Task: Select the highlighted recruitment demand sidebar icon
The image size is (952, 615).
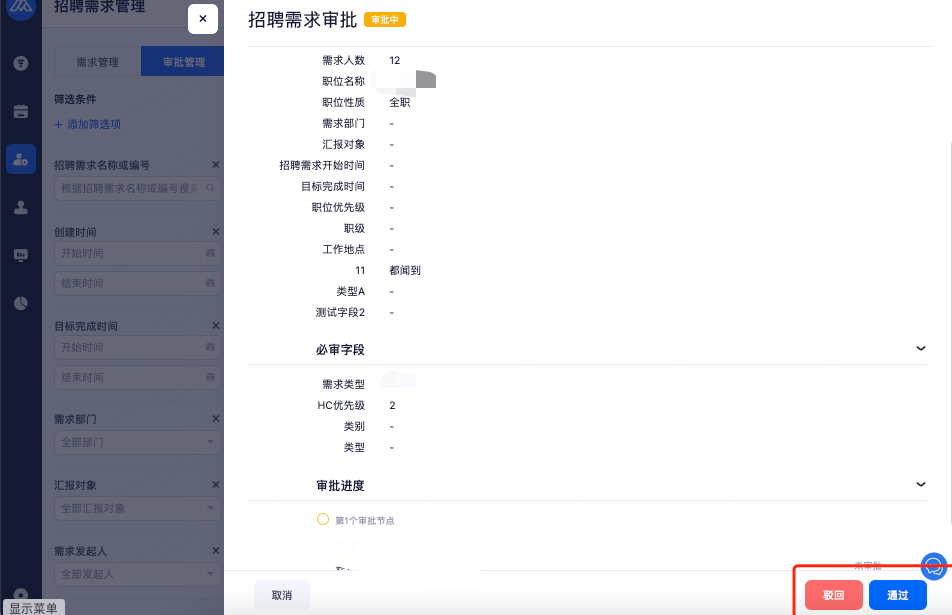Action: 21,159
